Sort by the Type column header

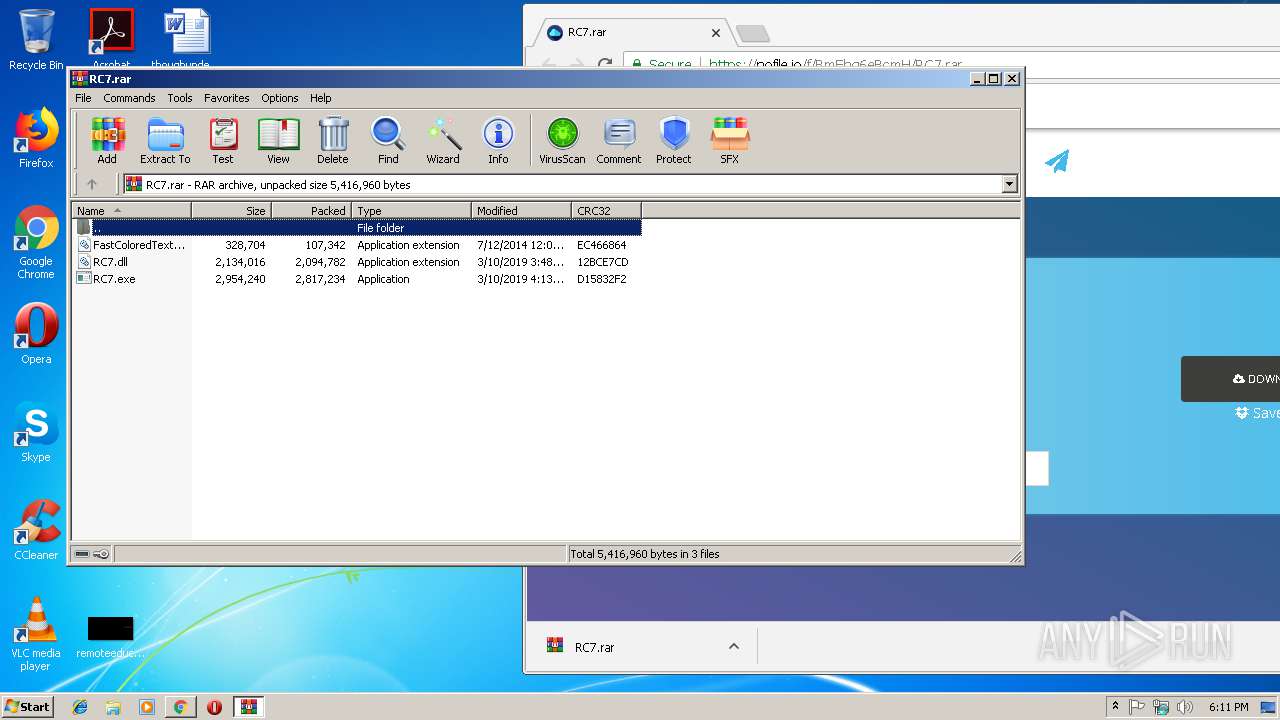(411, 210)
